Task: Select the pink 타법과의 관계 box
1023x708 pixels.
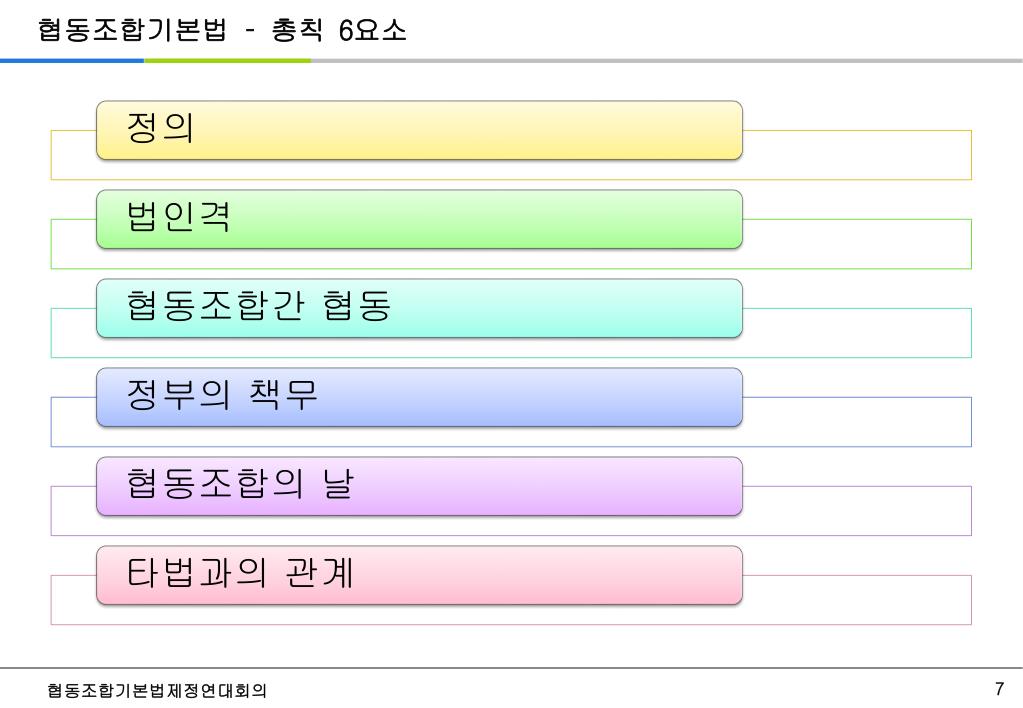Action: [x=419, y=575]
